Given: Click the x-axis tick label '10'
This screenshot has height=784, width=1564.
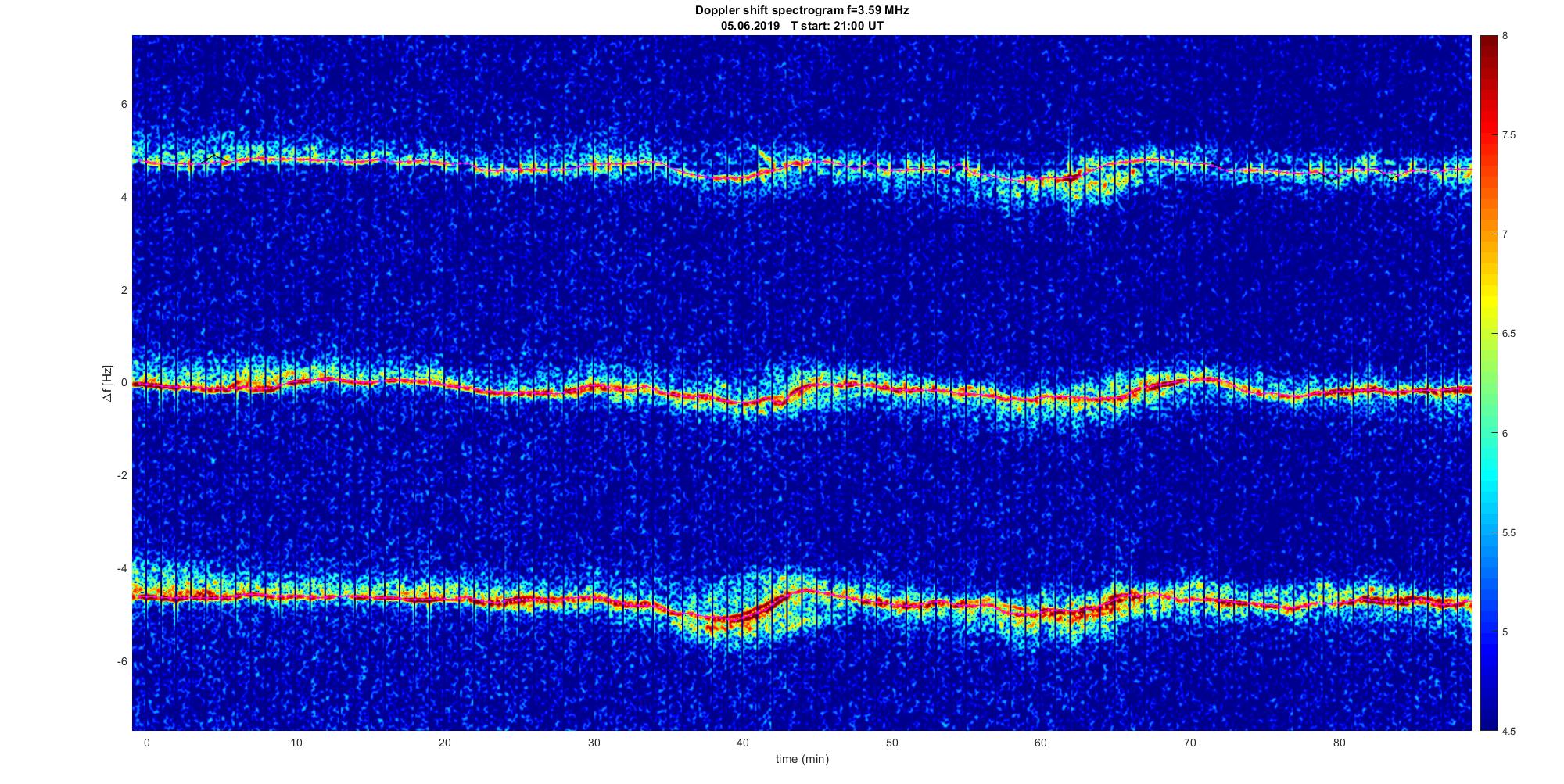Looking at the screenshot, I should coord(296,743).
